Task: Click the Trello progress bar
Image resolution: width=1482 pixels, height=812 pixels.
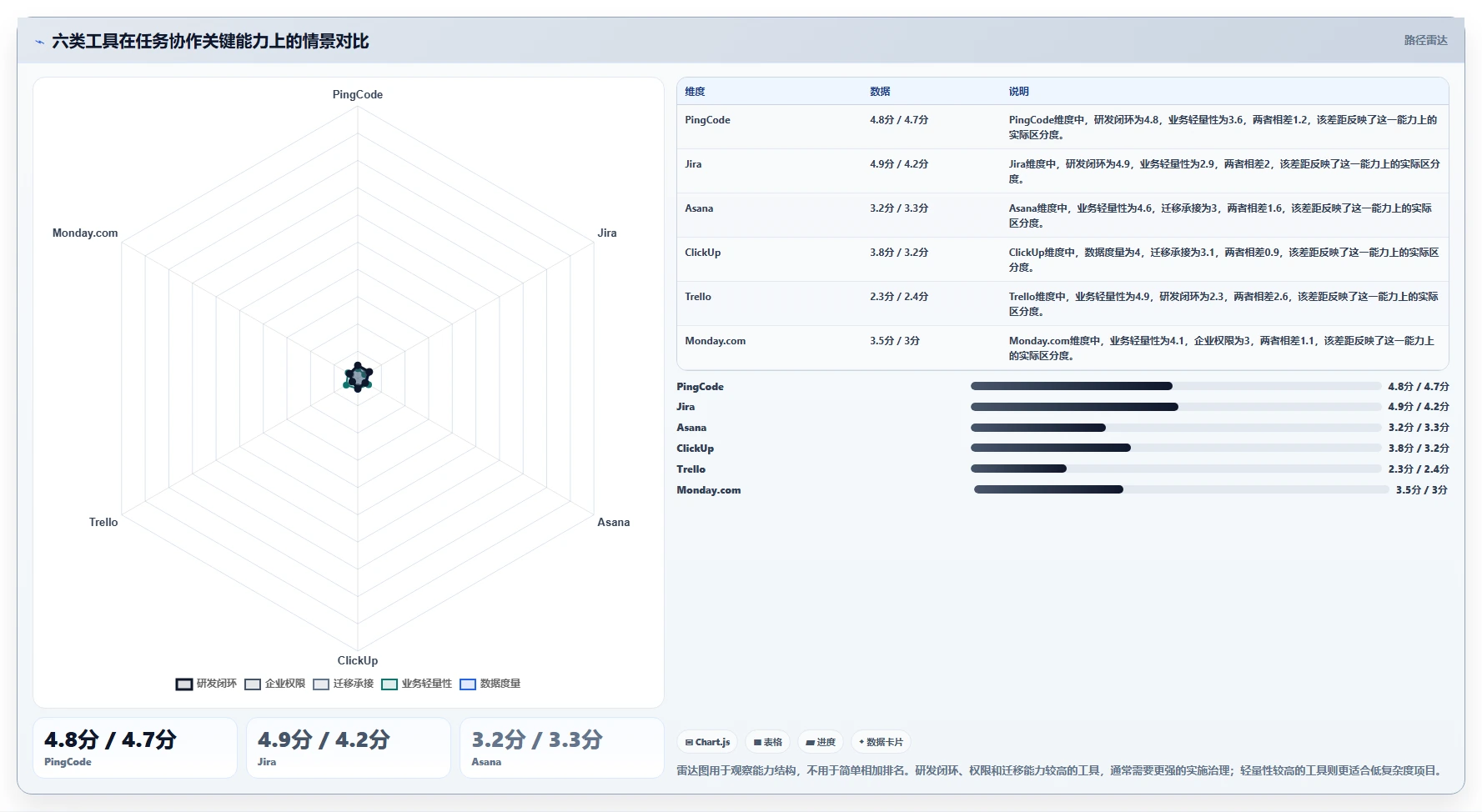Action: 1176,469
